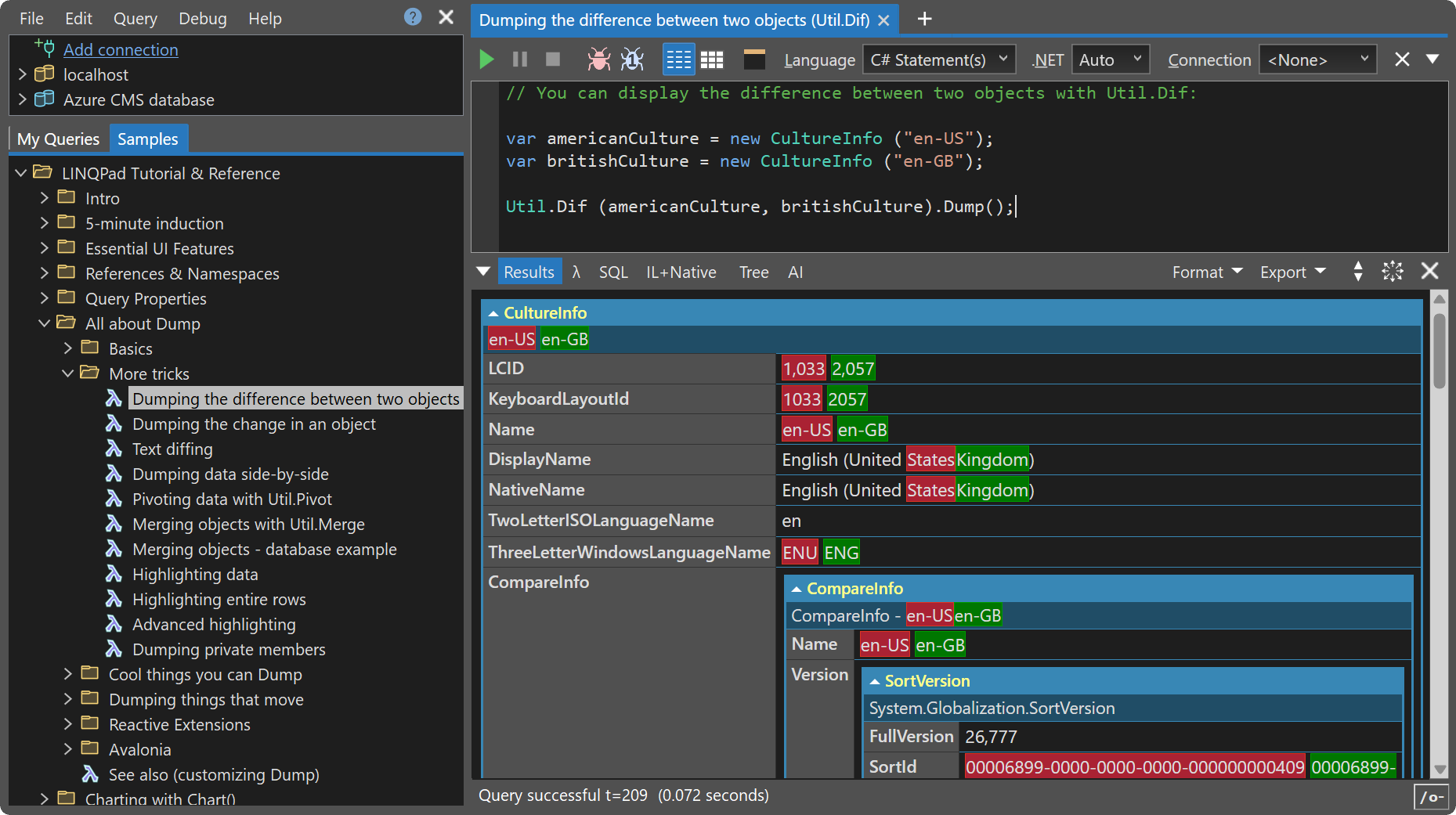Click the stop execution icon

553,60
